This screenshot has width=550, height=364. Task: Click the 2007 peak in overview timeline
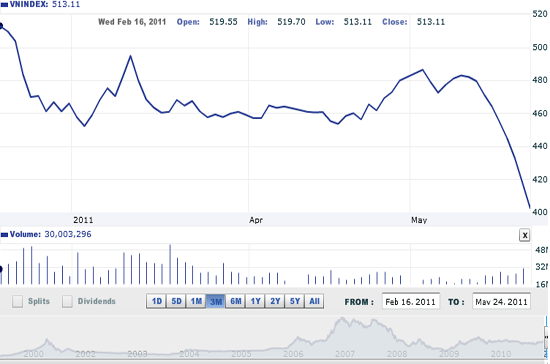342,319
